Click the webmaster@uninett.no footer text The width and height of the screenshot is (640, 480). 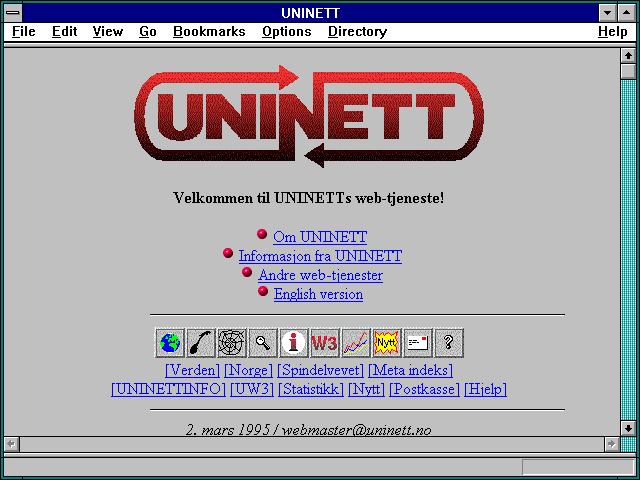356,430
